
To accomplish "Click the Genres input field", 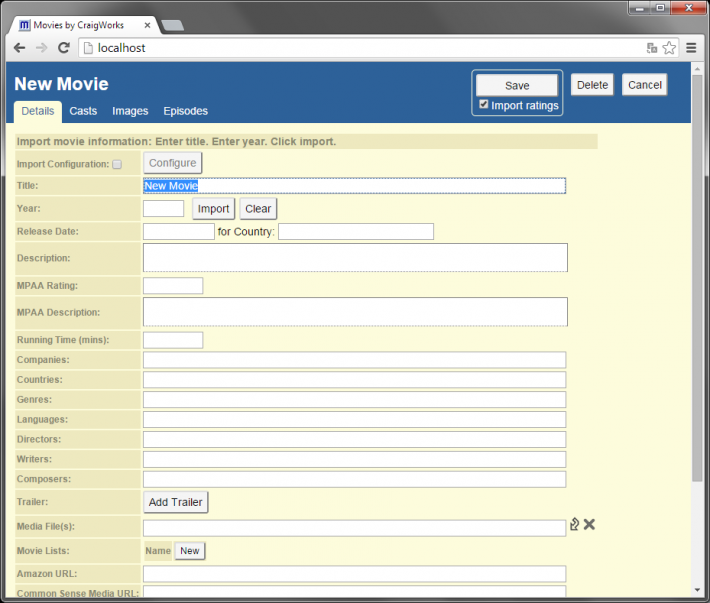I will tap(355, 400).
